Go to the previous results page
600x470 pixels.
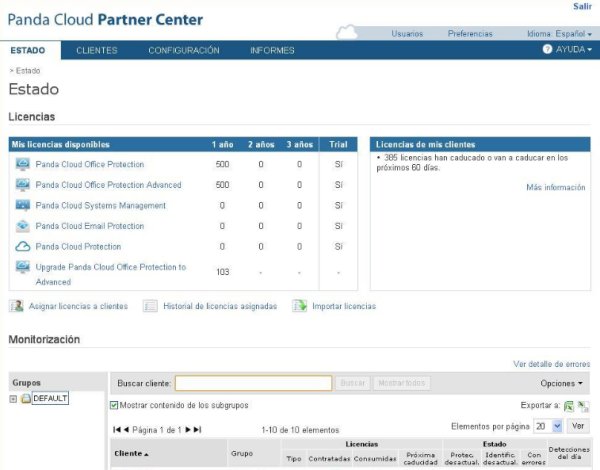coord(126,430)
